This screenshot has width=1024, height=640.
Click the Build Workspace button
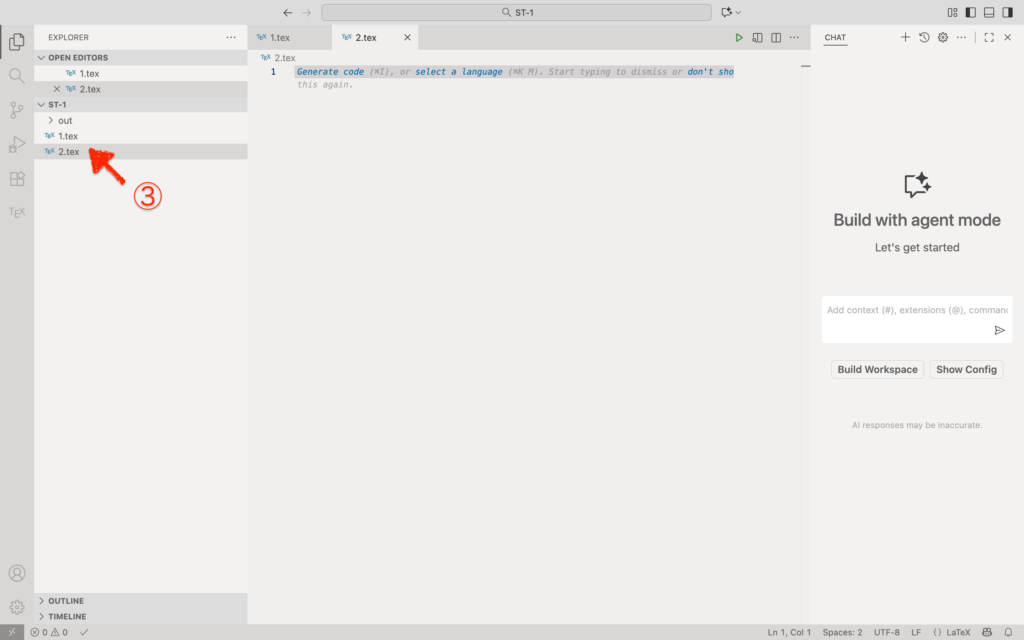coord(877,369)
